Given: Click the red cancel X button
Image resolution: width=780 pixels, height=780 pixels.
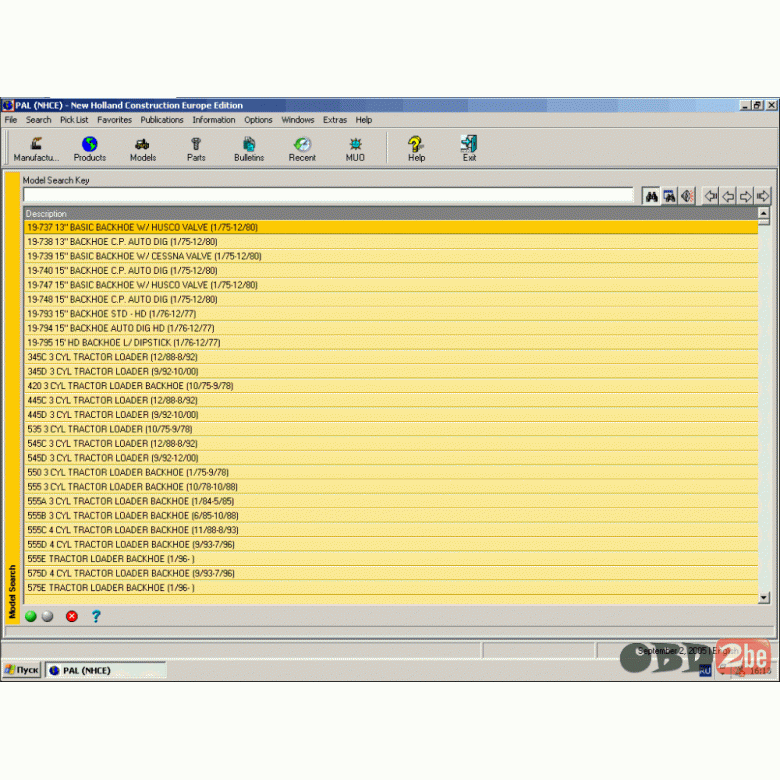Looking at the screenshot, I should [x=72, y=616].
